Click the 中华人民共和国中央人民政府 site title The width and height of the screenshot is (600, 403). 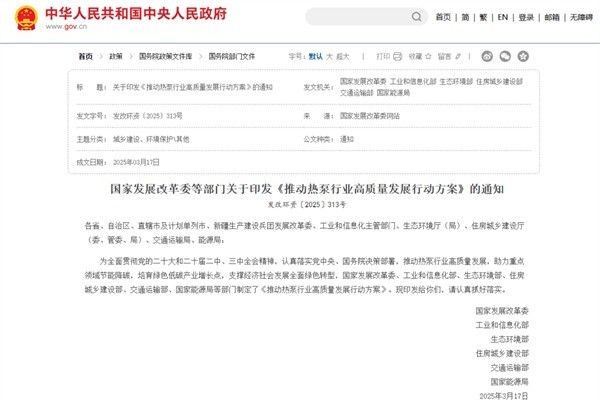click(x=136, y=13)
